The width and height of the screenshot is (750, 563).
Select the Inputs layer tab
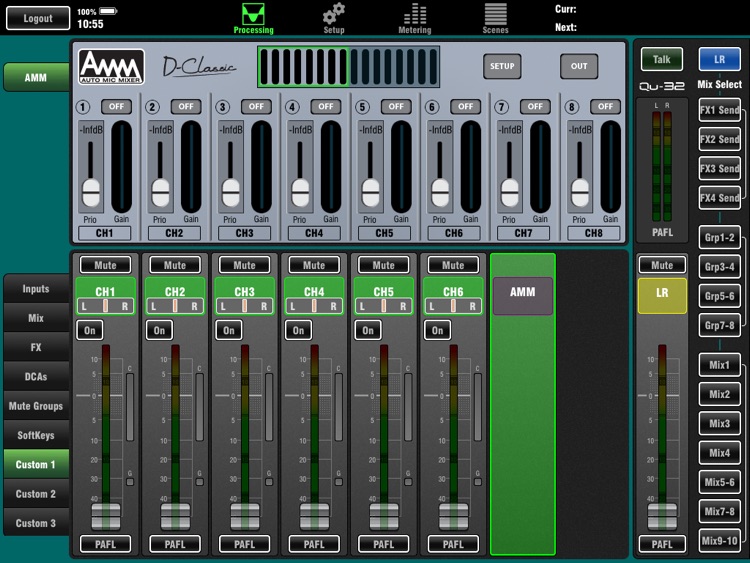[x=36, y=288]
